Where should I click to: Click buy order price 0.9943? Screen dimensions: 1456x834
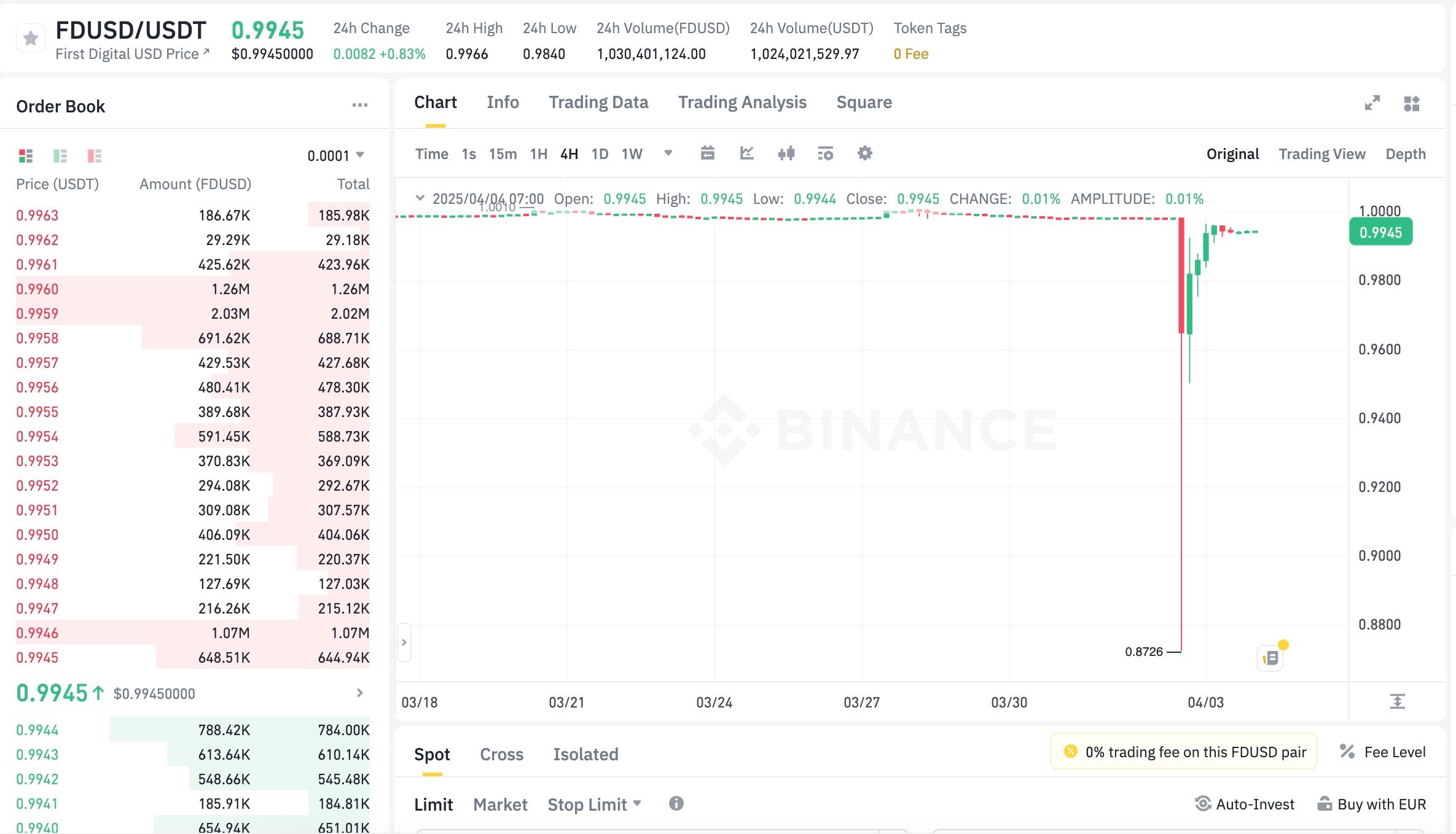point(37,755)
